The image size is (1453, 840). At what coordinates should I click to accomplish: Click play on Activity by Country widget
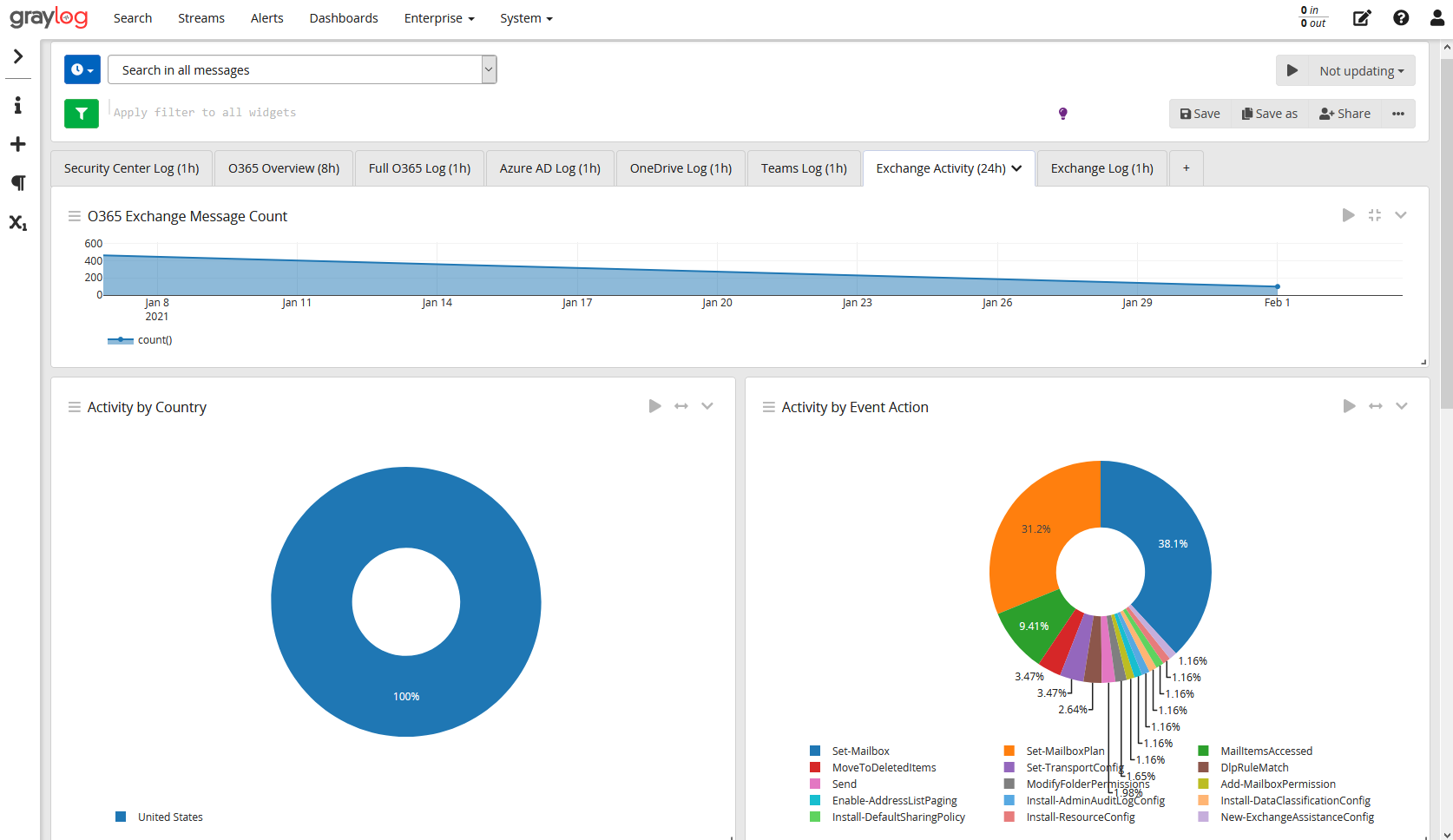pyautogui.click(x=654, y=406)
